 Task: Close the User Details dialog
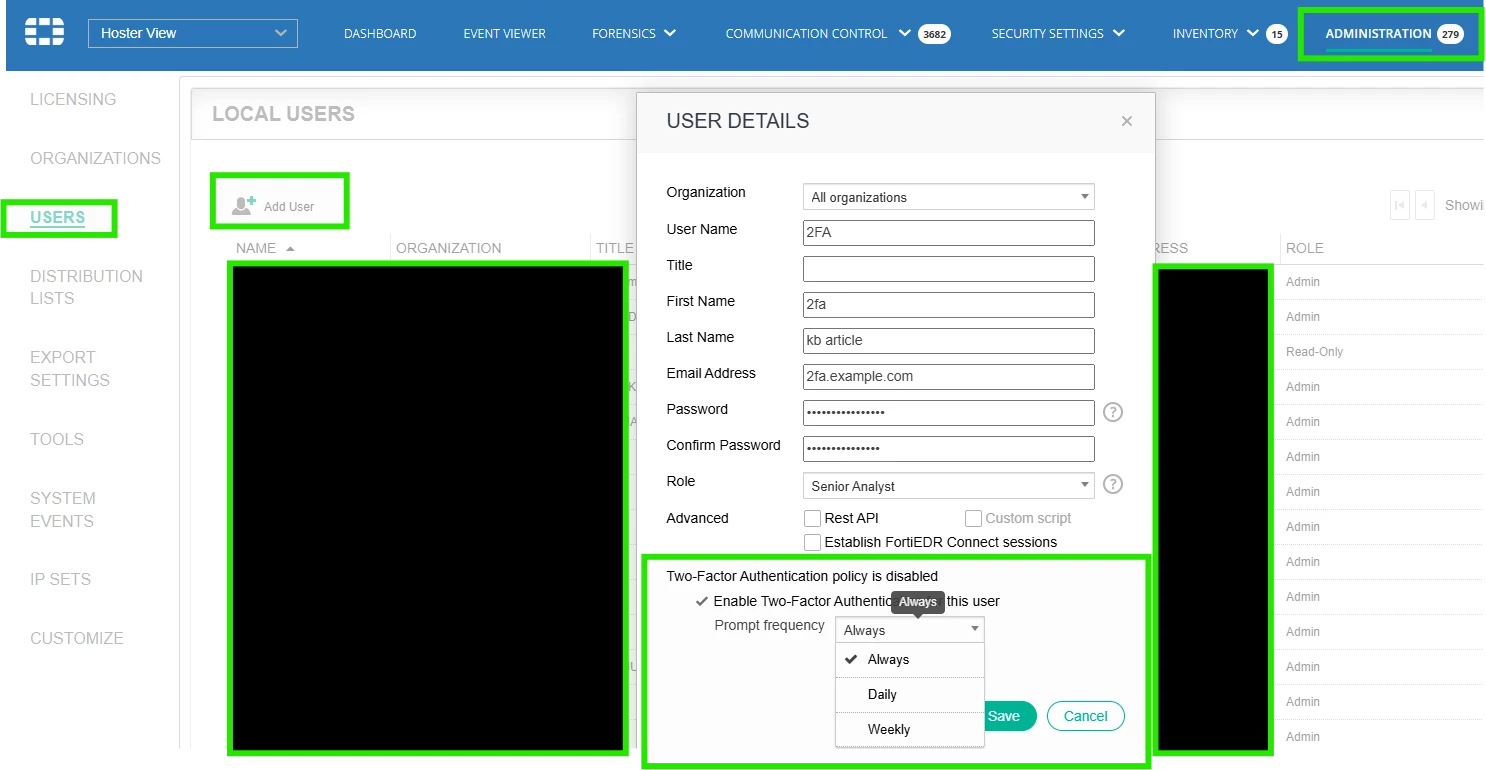[1127, 121]
